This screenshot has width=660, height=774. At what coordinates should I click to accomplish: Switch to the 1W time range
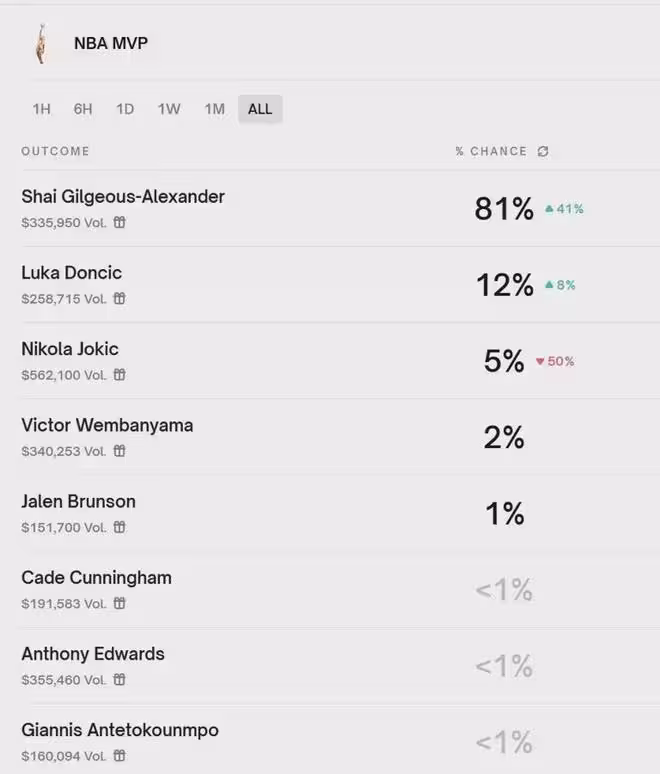169,109
